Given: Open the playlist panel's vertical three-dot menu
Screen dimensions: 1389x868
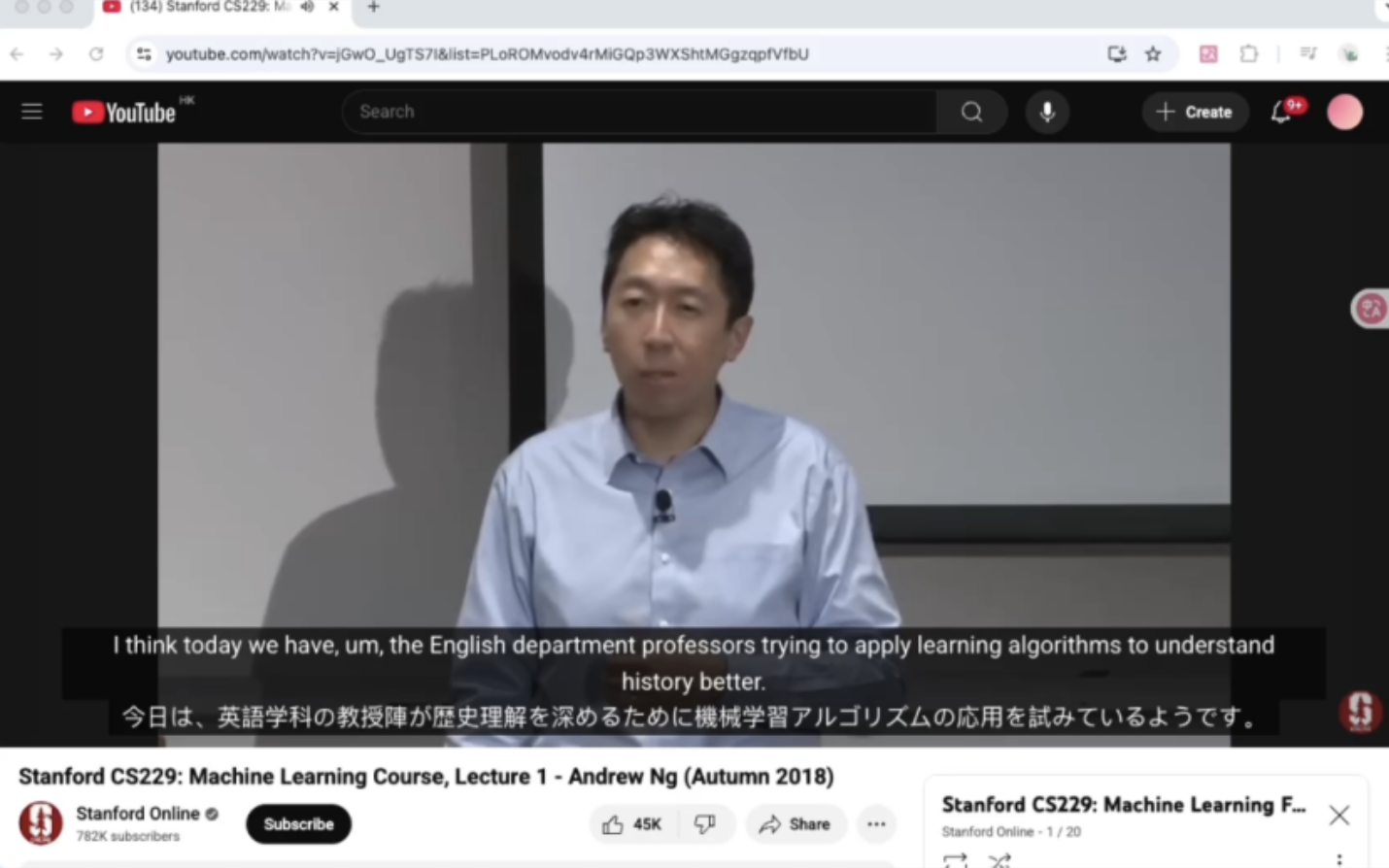Looking at the screenshot, I should (1339, 859).
